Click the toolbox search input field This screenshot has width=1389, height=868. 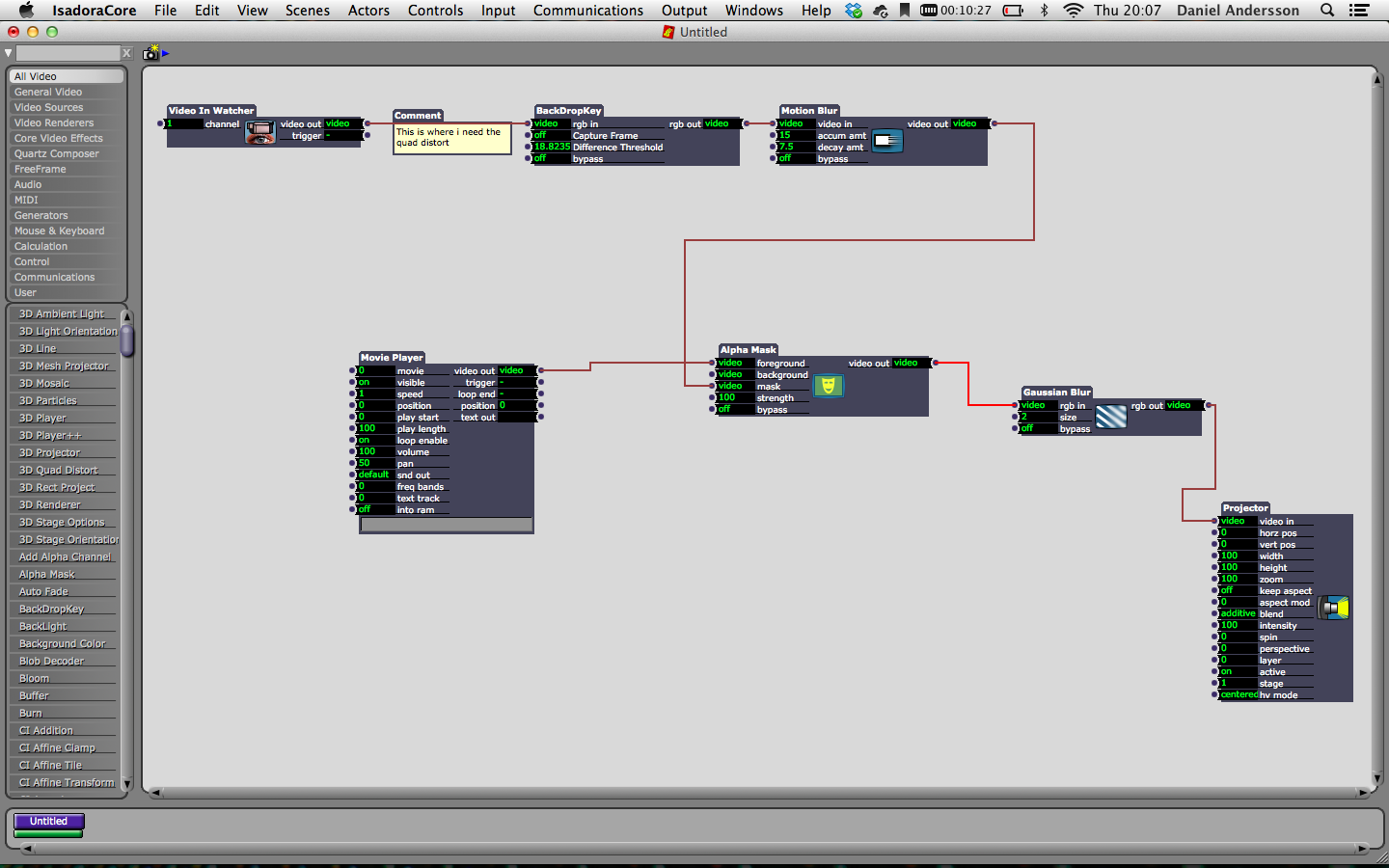point(68,53)
